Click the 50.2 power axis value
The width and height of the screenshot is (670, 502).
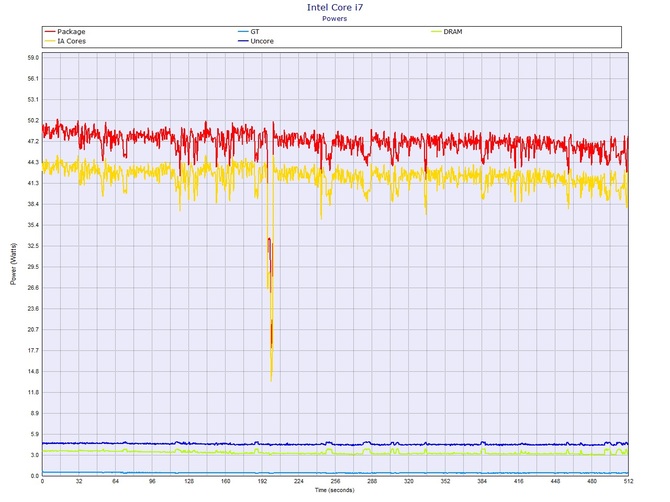33,120
